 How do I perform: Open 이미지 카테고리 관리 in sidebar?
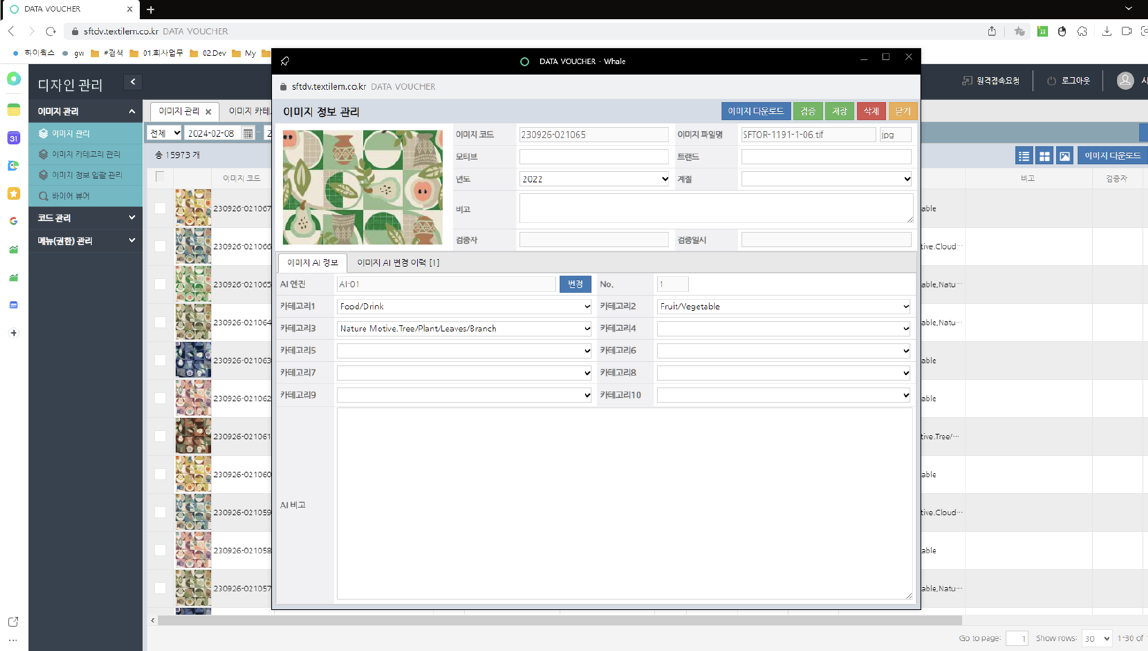tap(85, 154)
